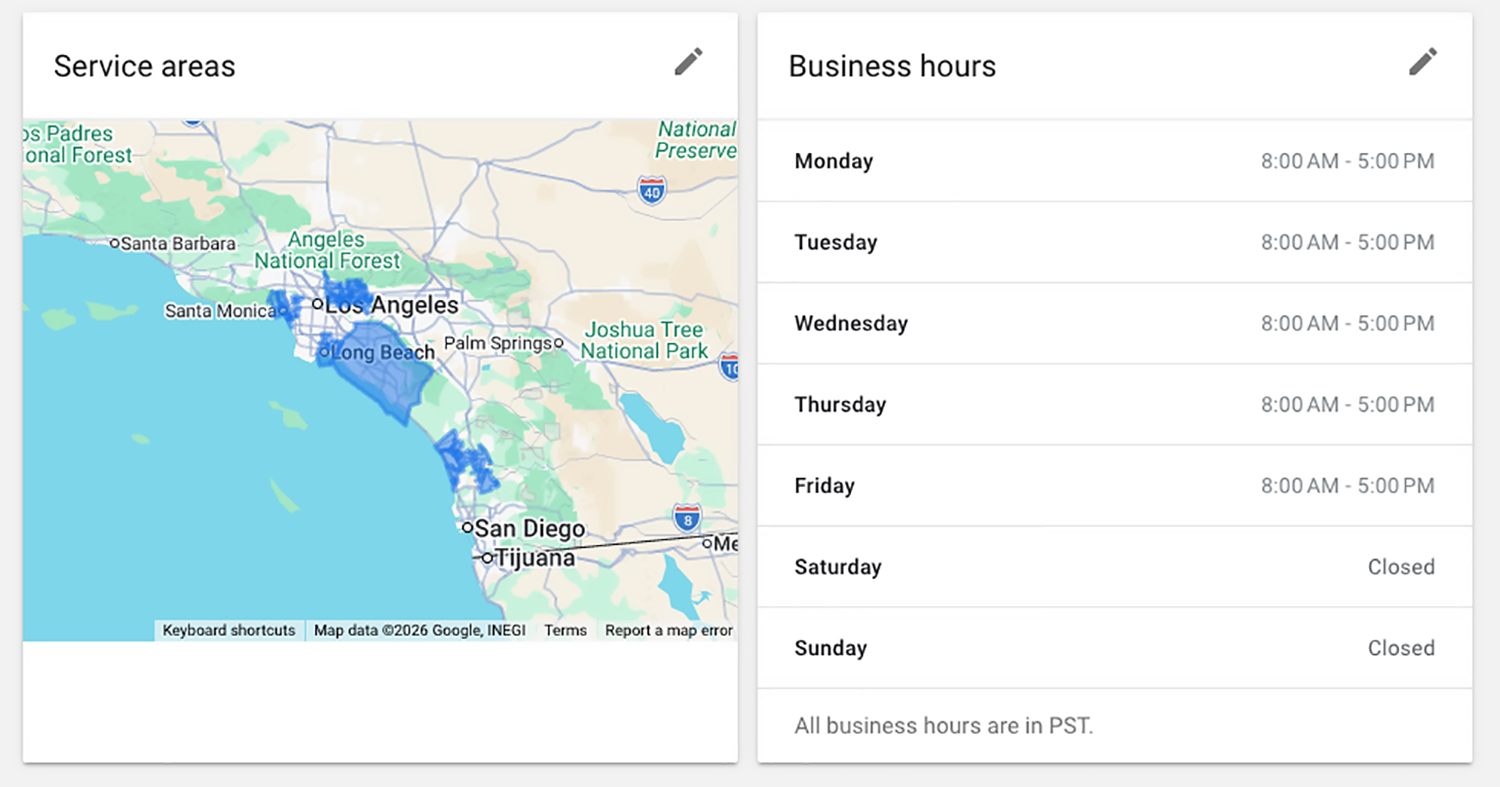This screenshot has width=1500, height=787.
Task: Click the Santa Barbara marker on the map
Action: click(116, 243)
